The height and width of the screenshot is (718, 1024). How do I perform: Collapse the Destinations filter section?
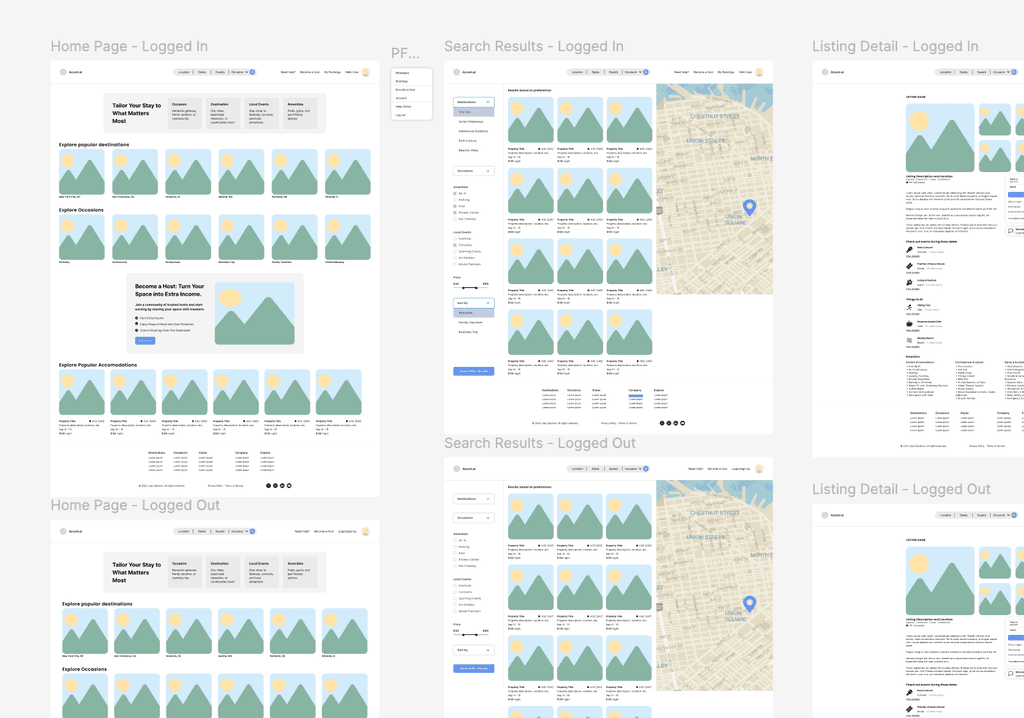488,104
